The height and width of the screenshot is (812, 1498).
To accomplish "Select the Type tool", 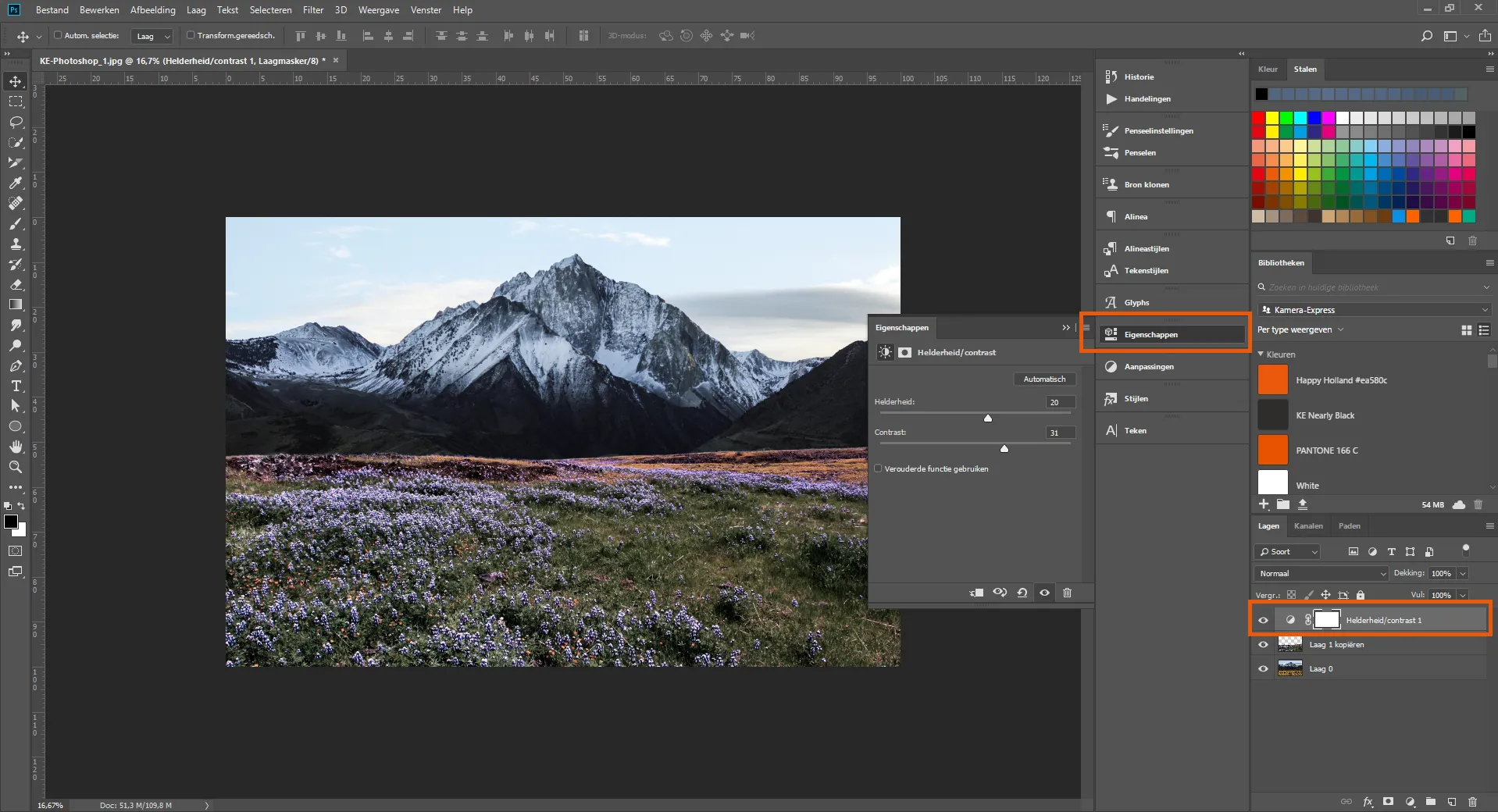I will 16,386.
